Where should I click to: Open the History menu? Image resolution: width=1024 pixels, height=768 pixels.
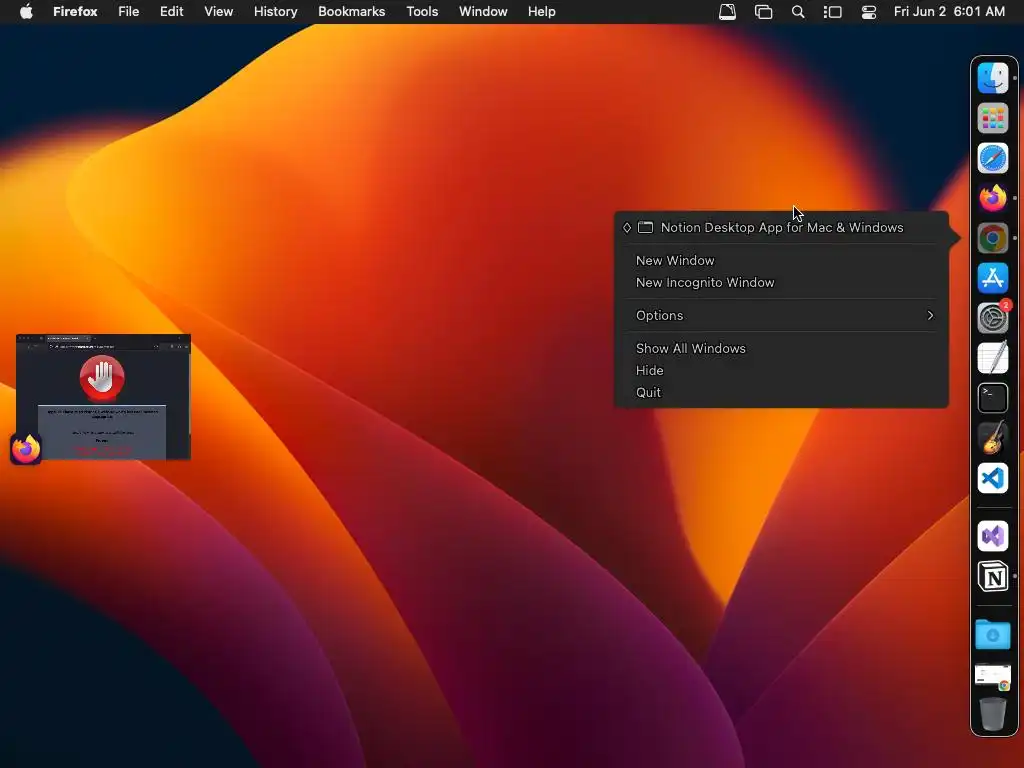pos(275,12)
